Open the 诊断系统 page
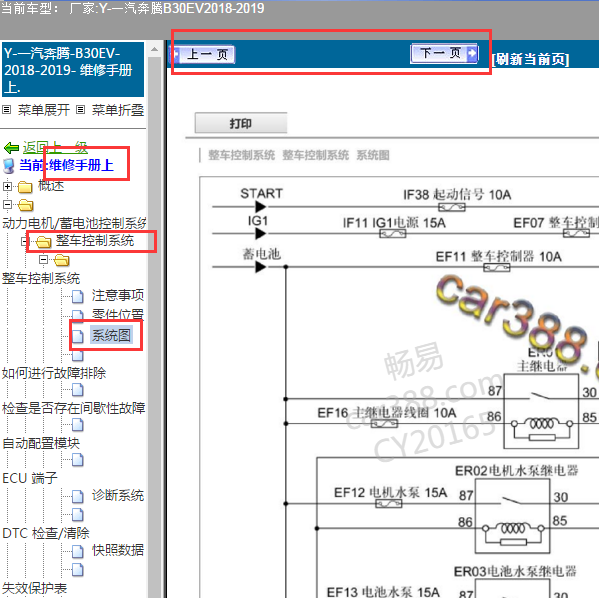 point(118,496)
